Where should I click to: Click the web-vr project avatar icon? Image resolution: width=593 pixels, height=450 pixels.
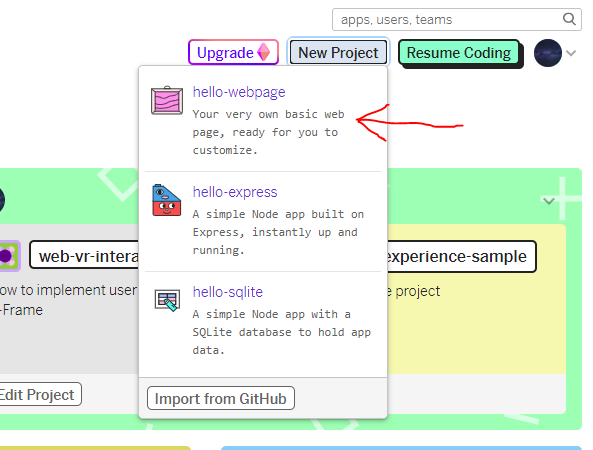coord(9,256)
